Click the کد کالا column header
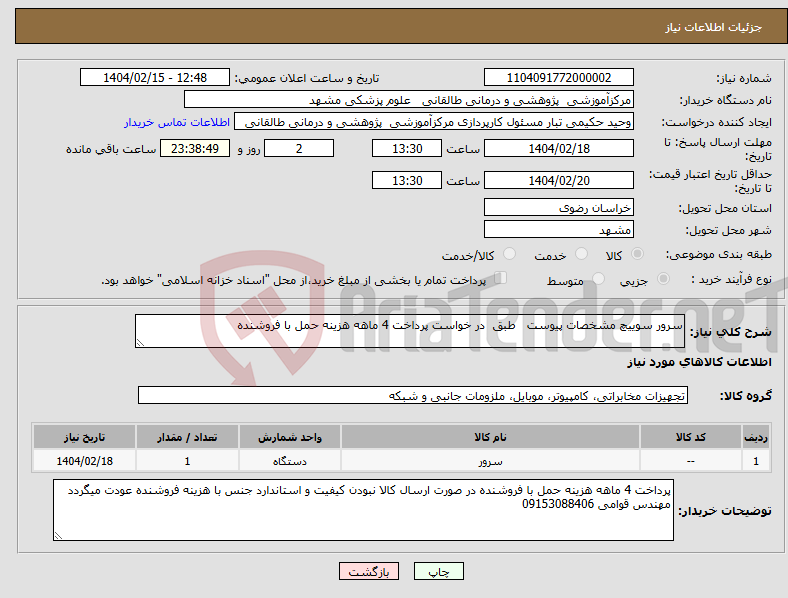Viewport: 788px width, 598px height. pos(691,437)
